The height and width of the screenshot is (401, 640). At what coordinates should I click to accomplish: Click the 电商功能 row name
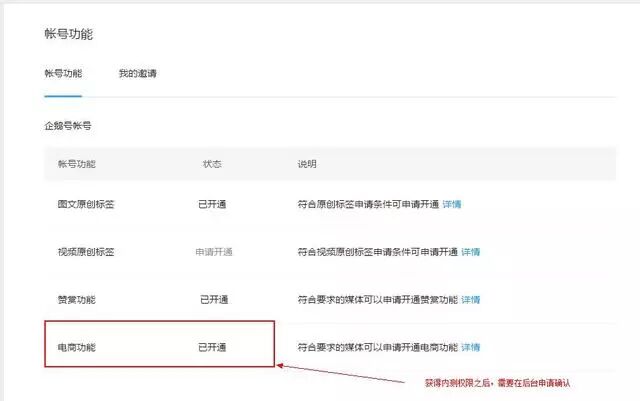[78, 347]
